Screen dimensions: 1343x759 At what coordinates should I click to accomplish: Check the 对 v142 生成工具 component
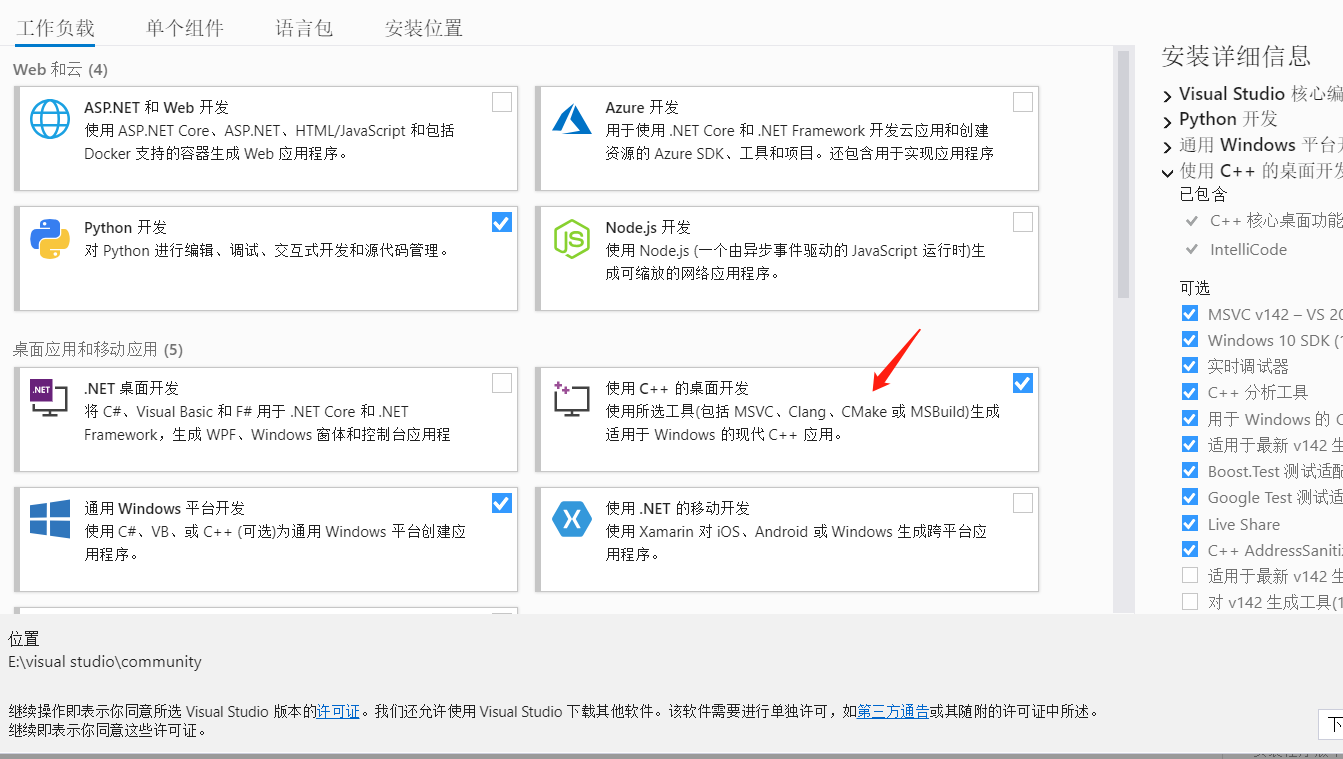pos(1190,601)
